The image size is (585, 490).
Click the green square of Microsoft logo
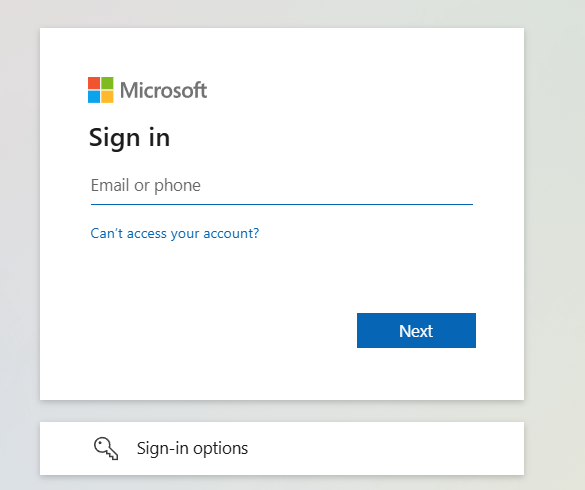107,83
